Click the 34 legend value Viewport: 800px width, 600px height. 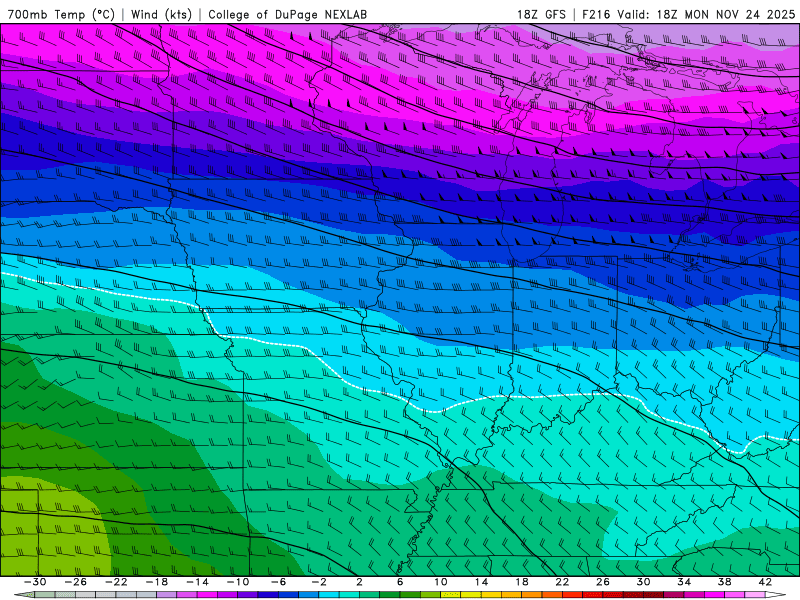click(684, 582)
